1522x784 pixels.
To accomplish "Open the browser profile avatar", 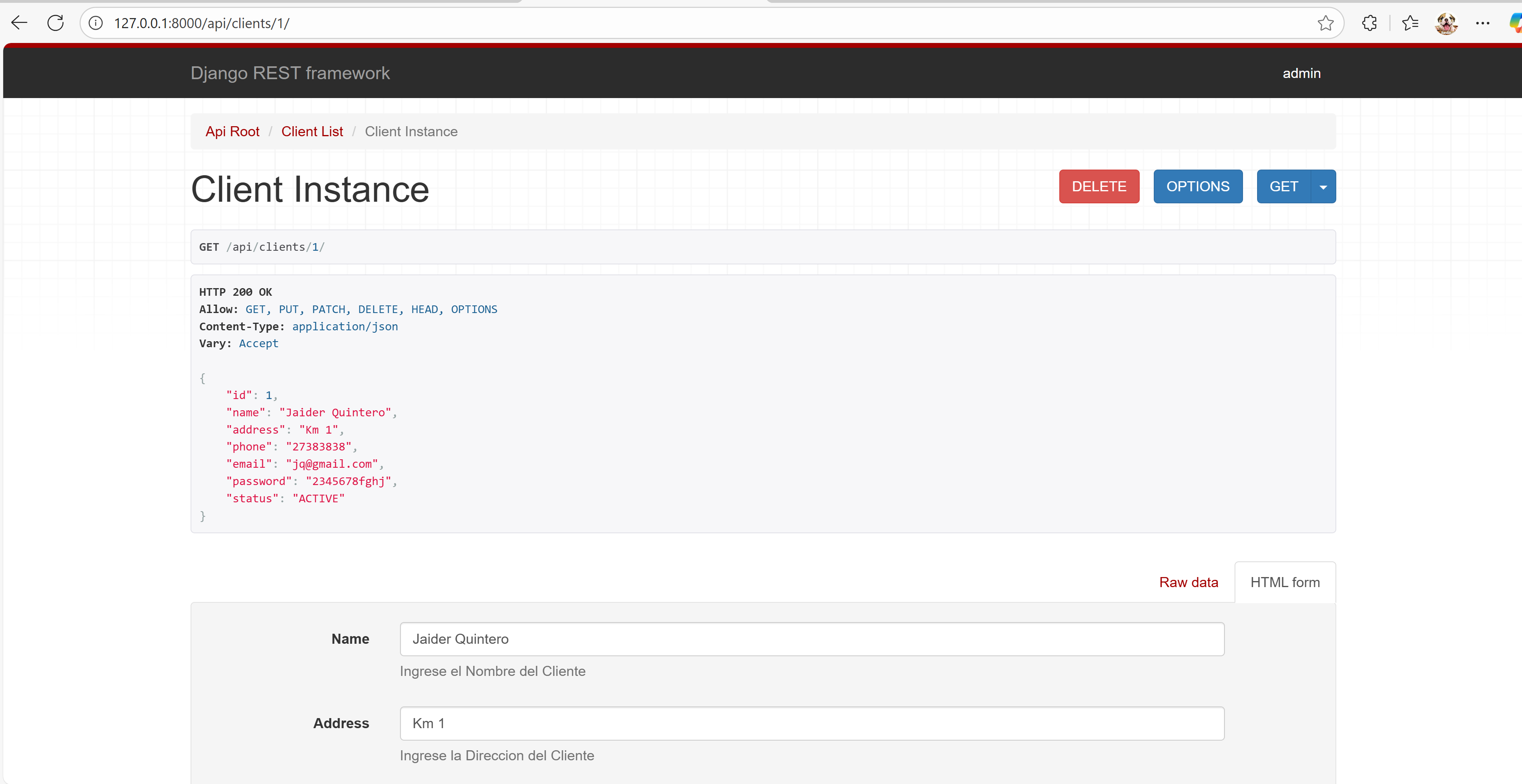I will pyautogui.click(x=1446, y=23).
